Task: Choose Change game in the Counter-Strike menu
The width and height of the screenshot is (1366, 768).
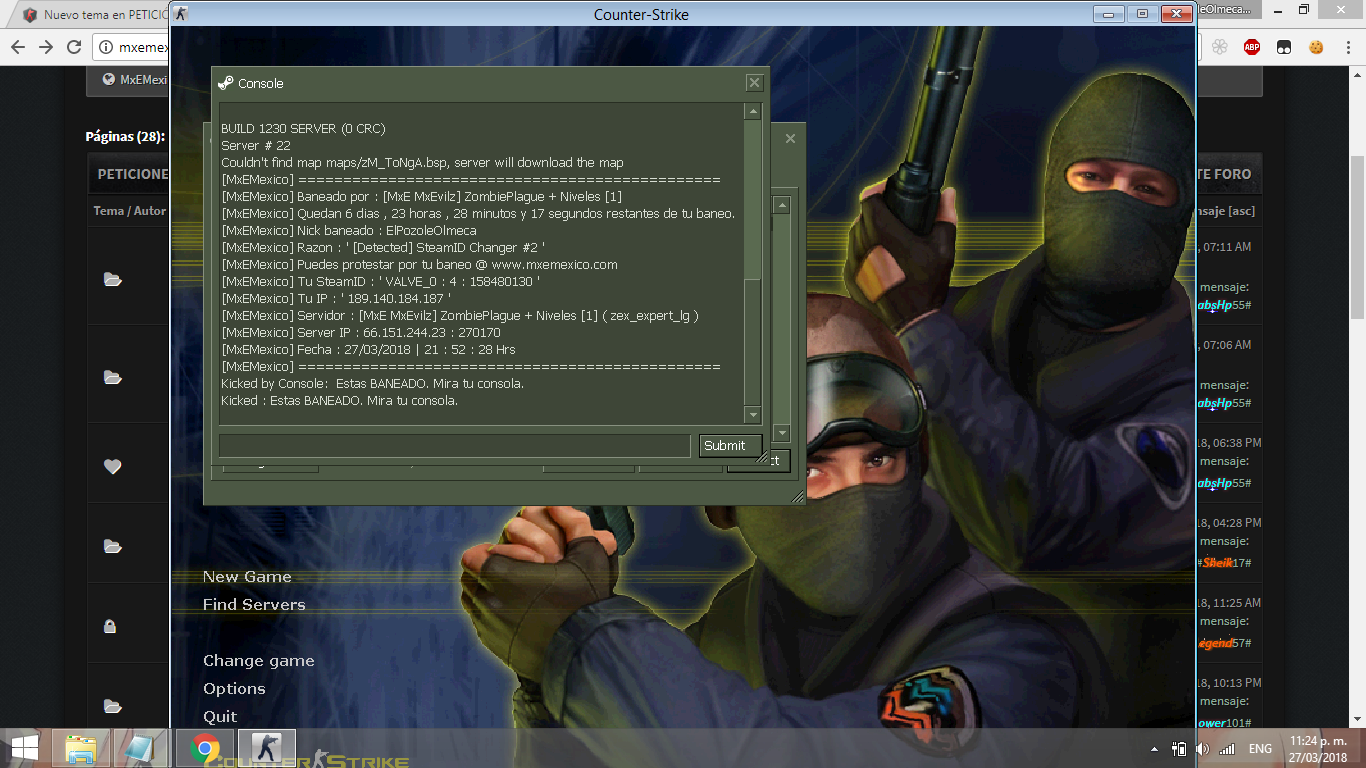Action: pyautogui.click(x=259, y=661)
